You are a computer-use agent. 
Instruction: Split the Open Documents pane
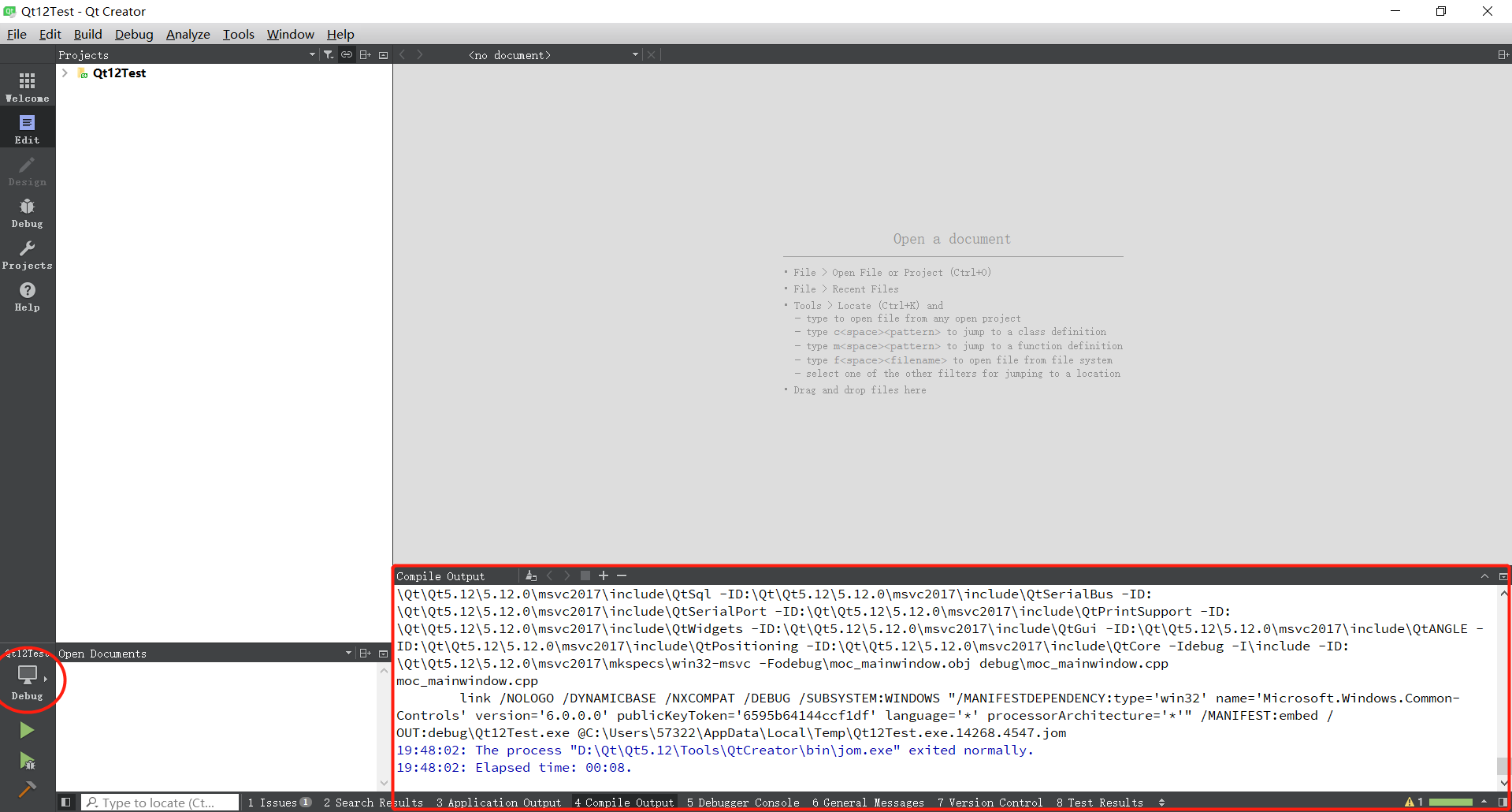click(365, 653)
